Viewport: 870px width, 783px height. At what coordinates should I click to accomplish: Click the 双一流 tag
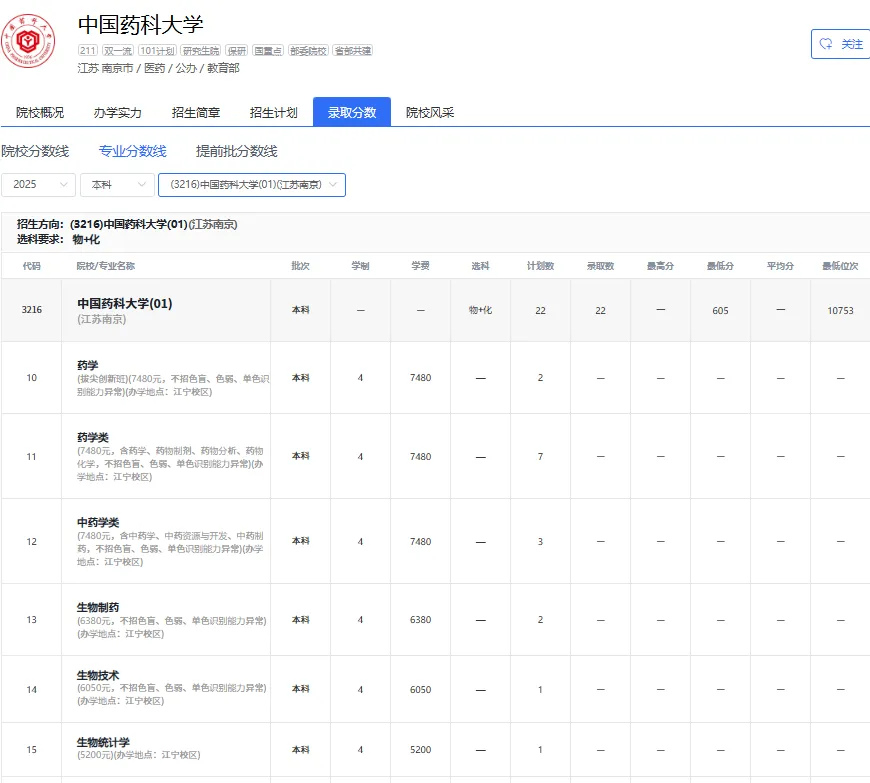(x=118, y=50)
